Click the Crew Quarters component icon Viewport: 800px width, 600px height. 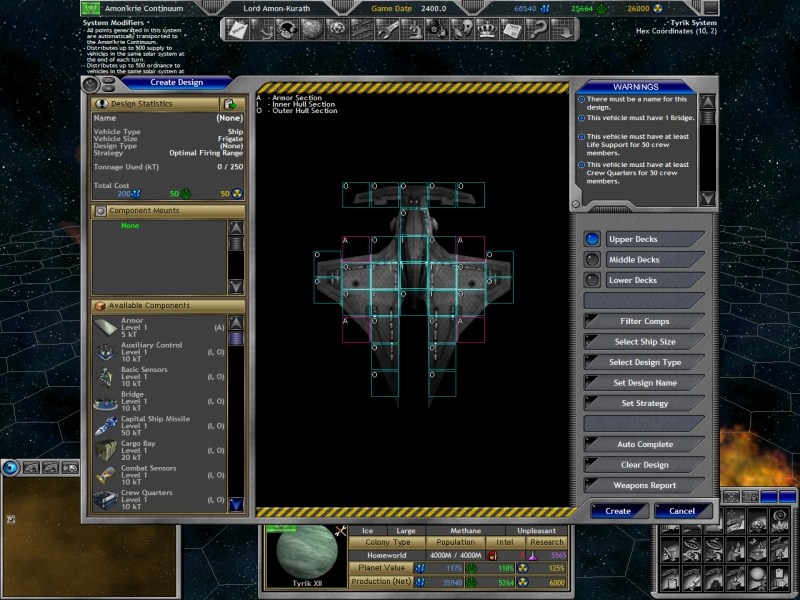click(106, 500)
